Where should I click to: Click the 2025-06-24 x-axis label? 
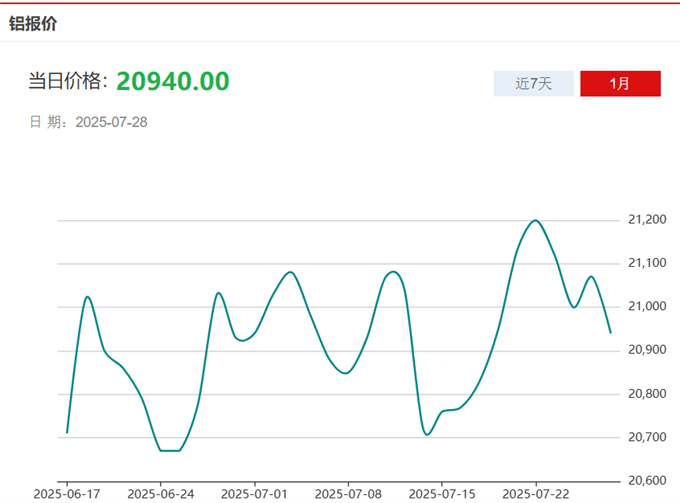point(160,494)
